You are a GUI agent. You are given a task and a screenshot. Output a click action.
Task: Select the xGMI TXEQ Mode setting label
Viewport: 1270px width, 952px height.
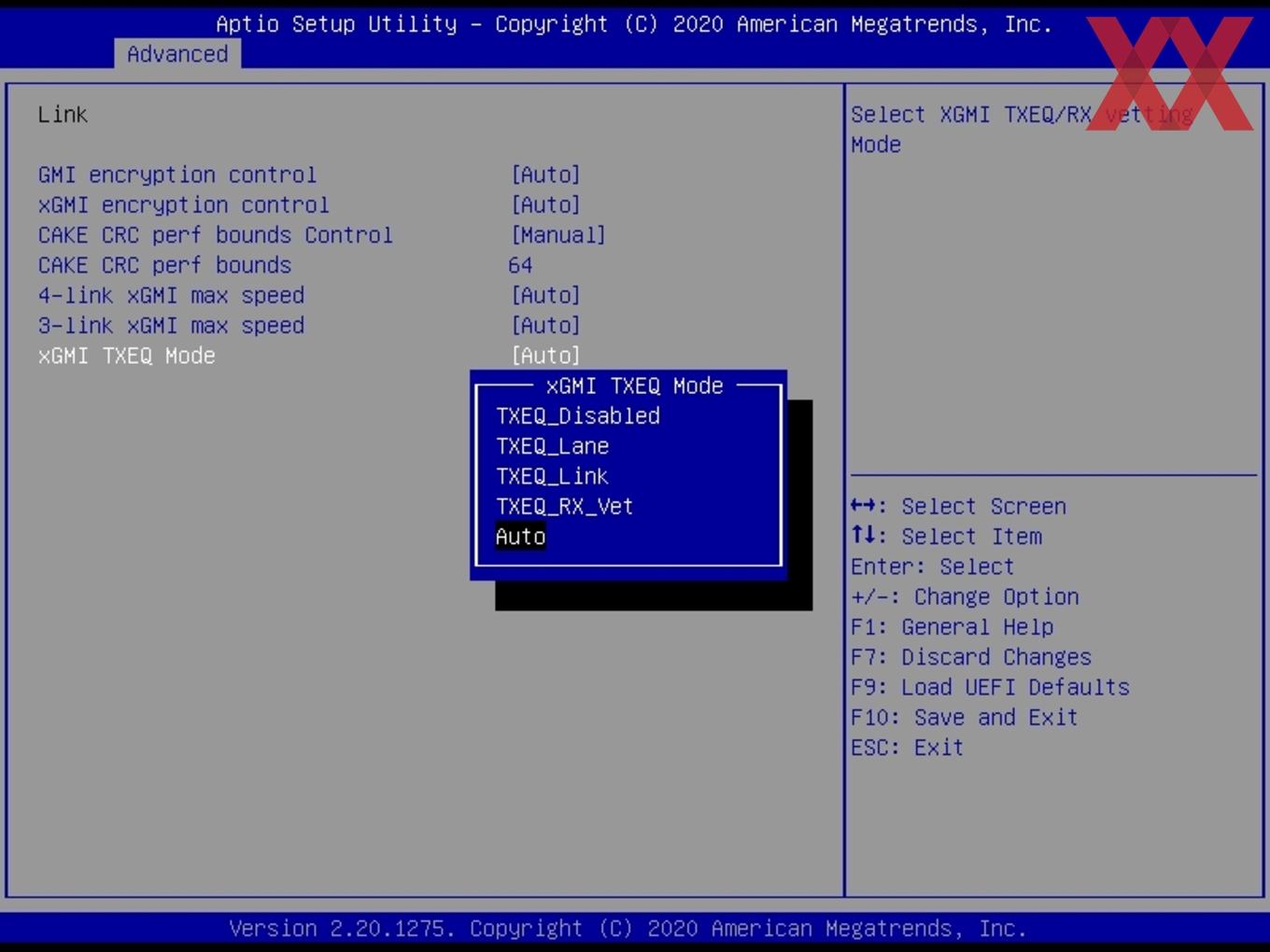127,356
